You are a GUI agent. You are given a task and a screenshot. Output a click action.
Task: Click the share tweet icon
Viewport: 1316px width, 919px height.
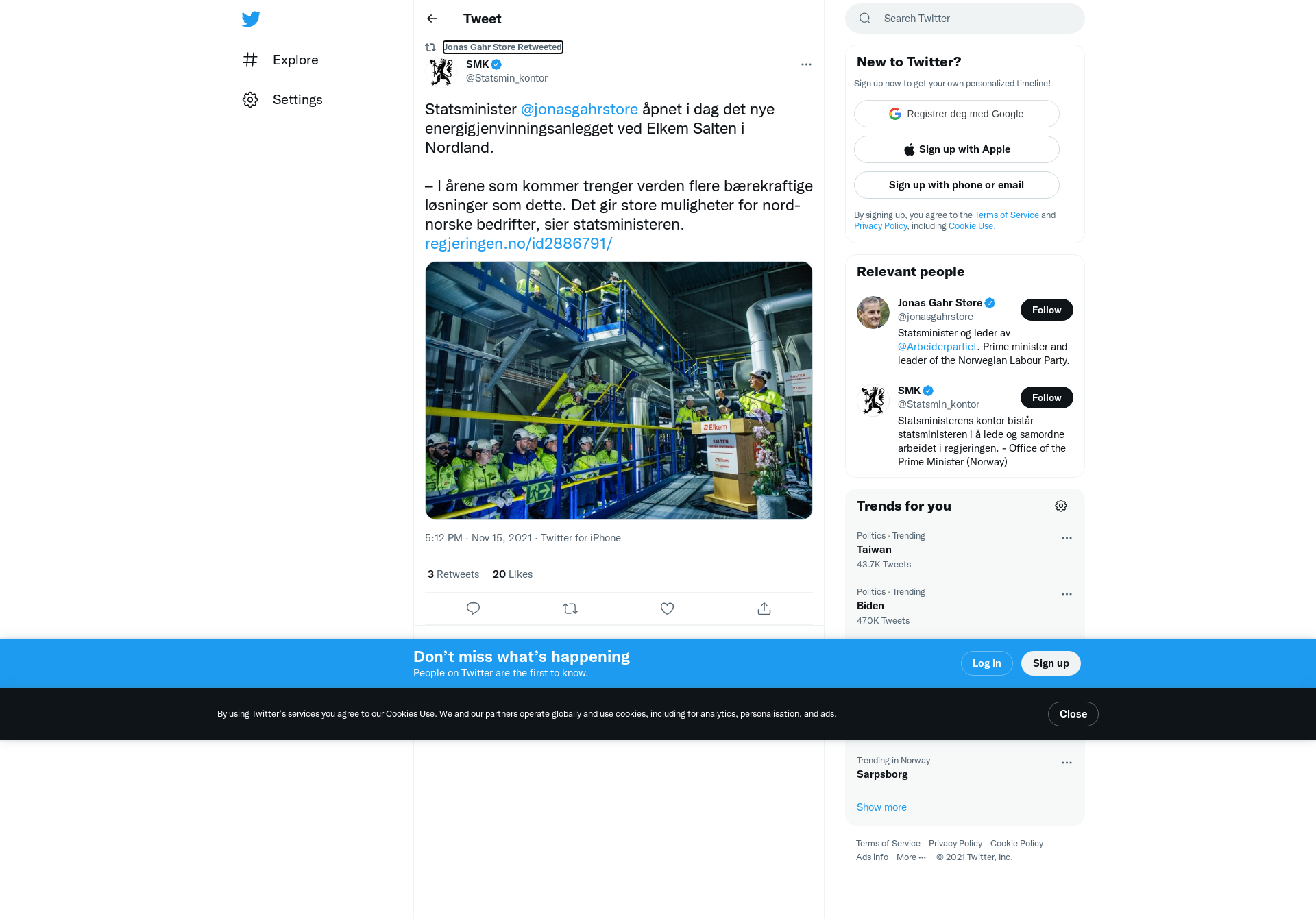click(x=764, y=609)
